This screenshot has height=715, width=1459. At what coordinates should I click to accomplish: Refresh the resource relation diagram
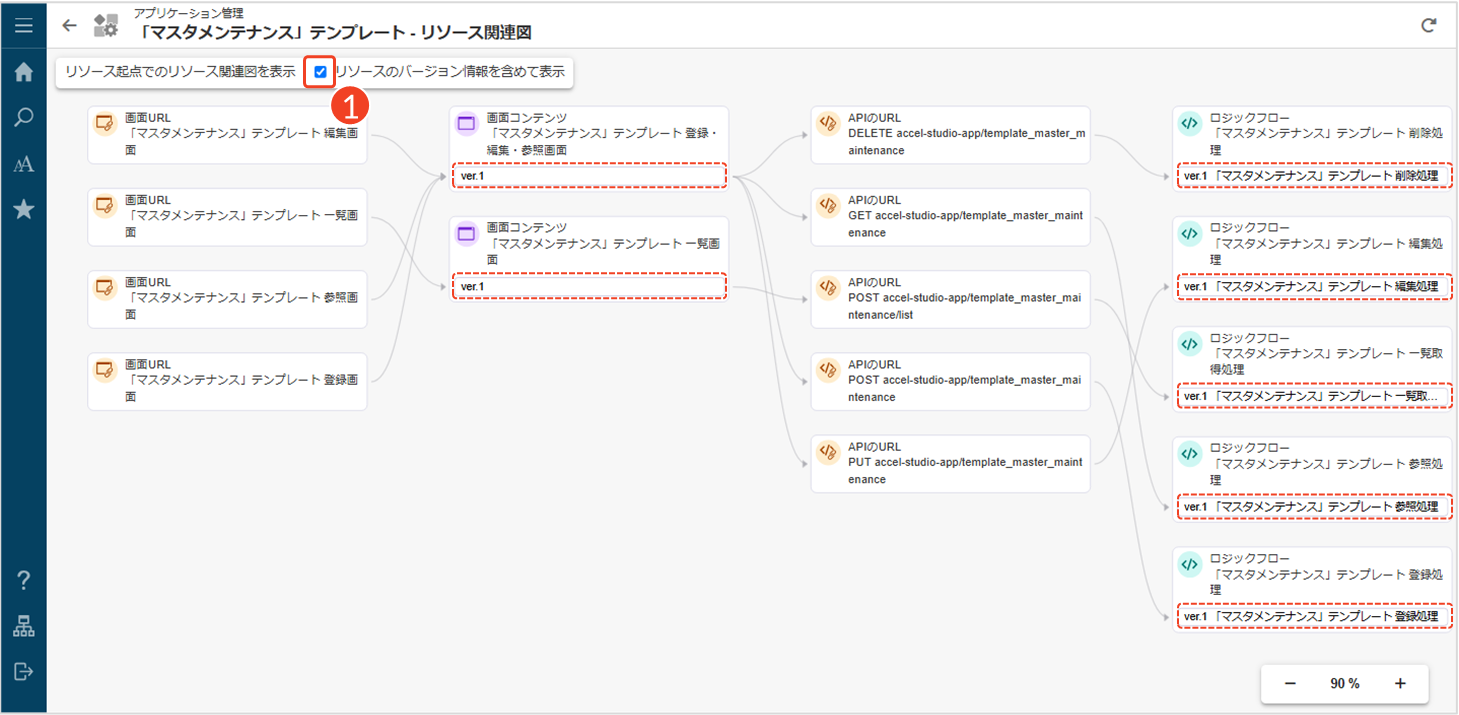[x=1429, y=25]
